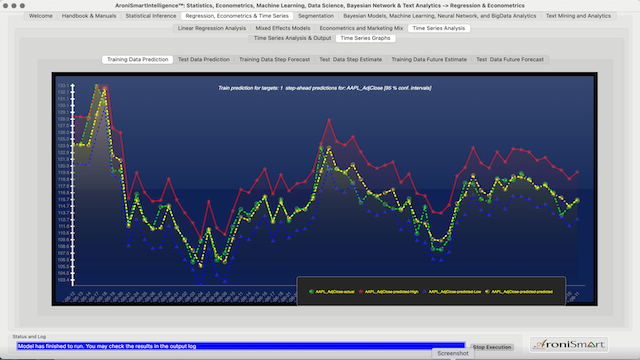
Task: Show Time Series Analysis & Output
Action: coord(292,38)
